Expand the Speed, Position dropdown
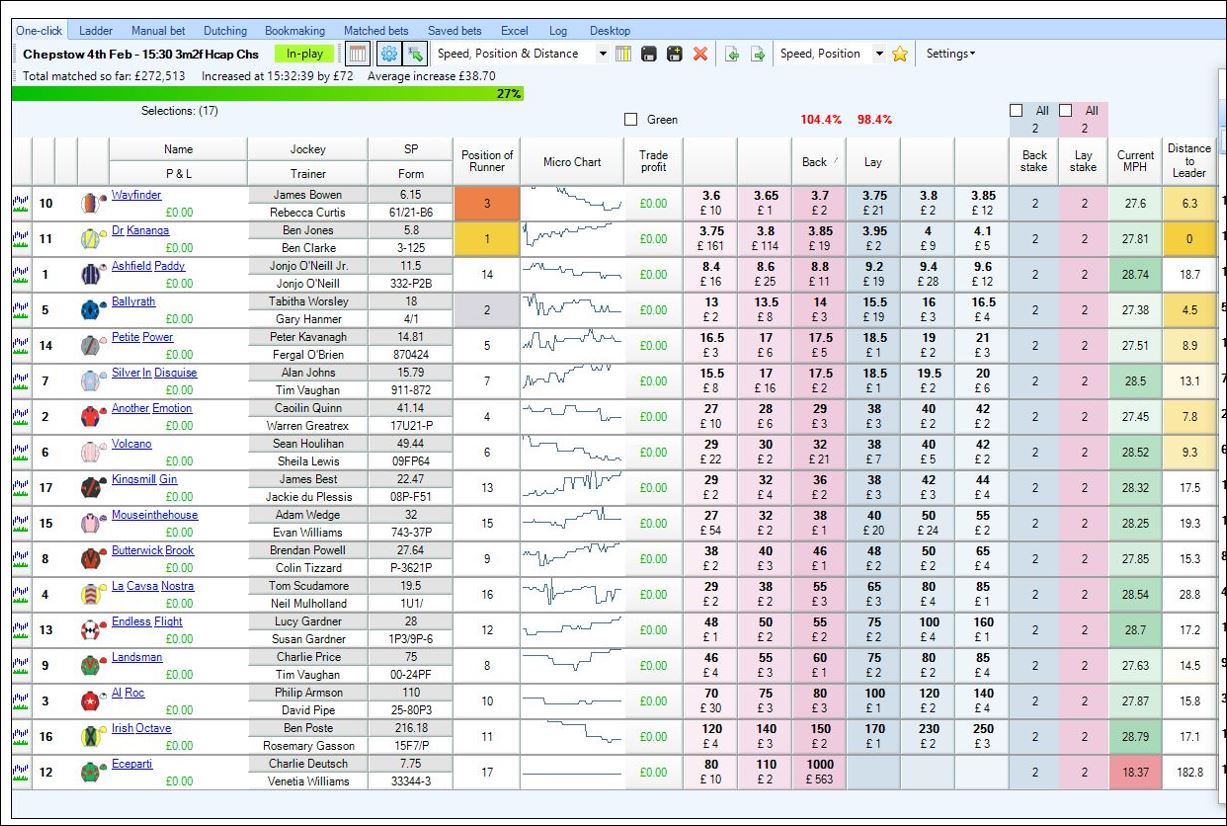Image resolution: width=1227 pixels, height=826 pixels. tap(879, 54)
